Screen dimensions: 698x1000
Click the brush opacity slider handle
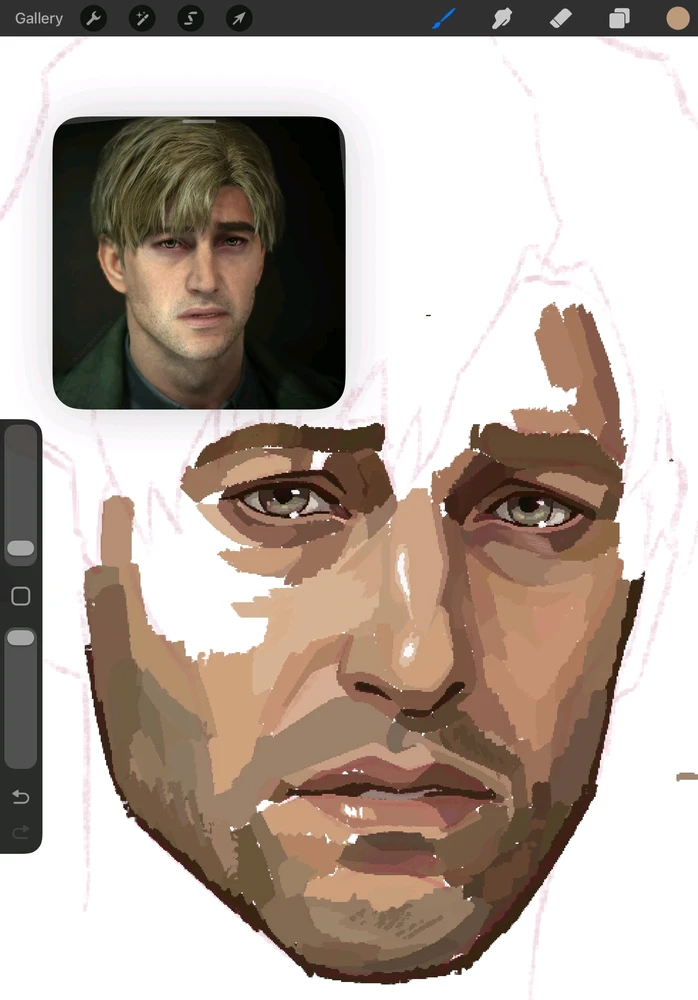pyautogui.click(x=21, y=637)
